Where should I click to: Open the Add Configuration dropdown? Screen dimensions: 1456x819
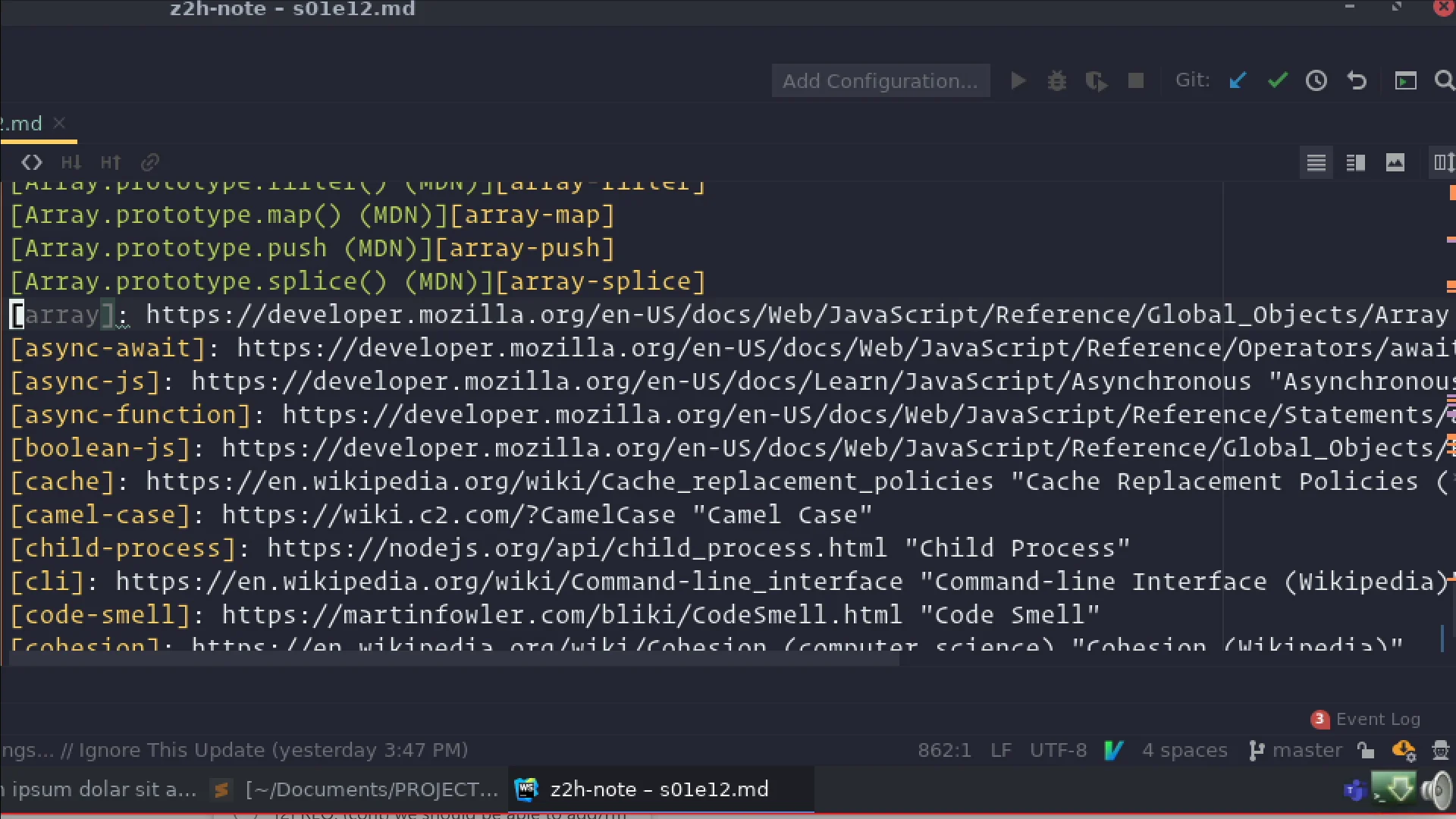(880, 80)
